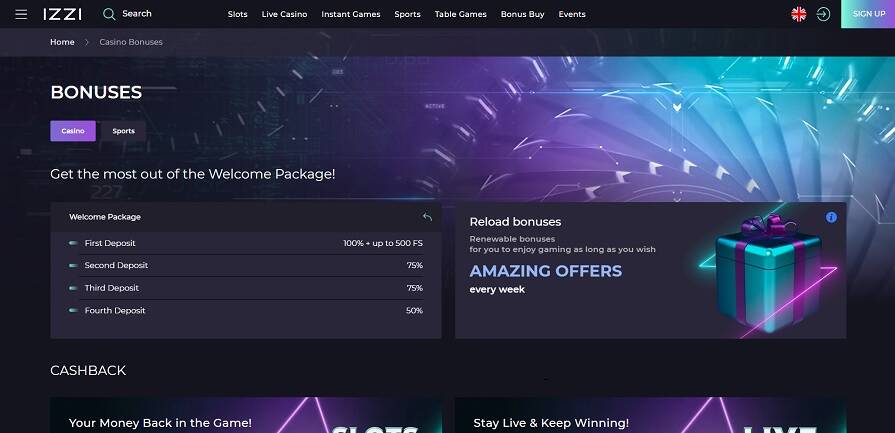This screenshot has height=433, width=895.
Task: Open the UK flag language selector
Action: coord(799,14)
